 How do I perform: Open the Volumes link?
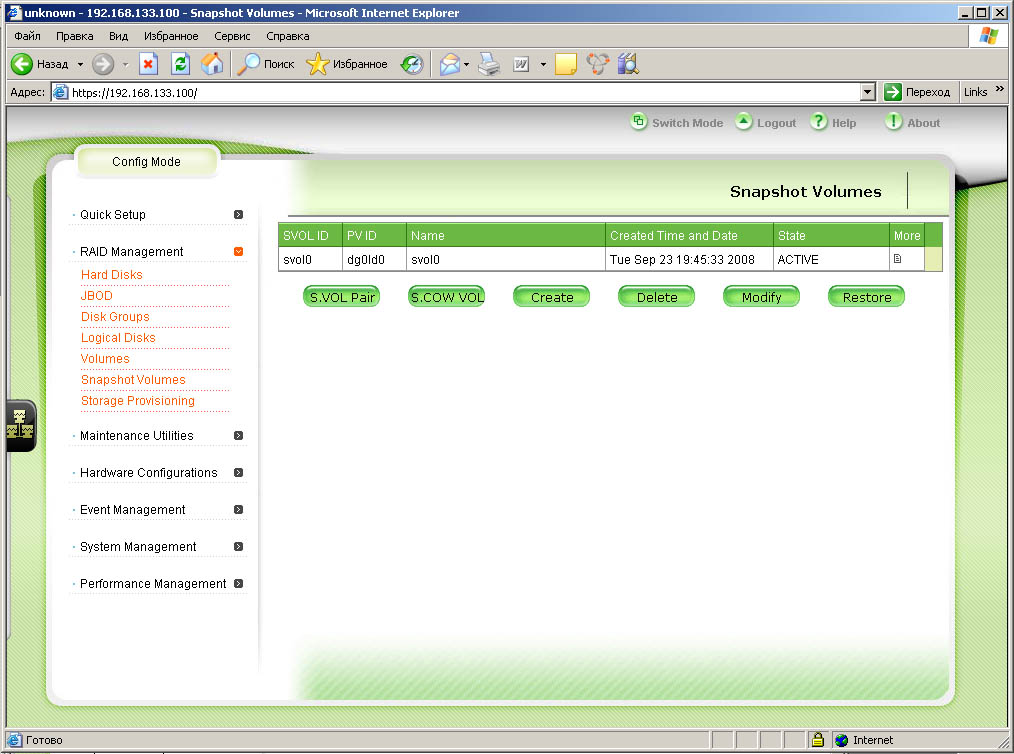[x=105, y=359]
